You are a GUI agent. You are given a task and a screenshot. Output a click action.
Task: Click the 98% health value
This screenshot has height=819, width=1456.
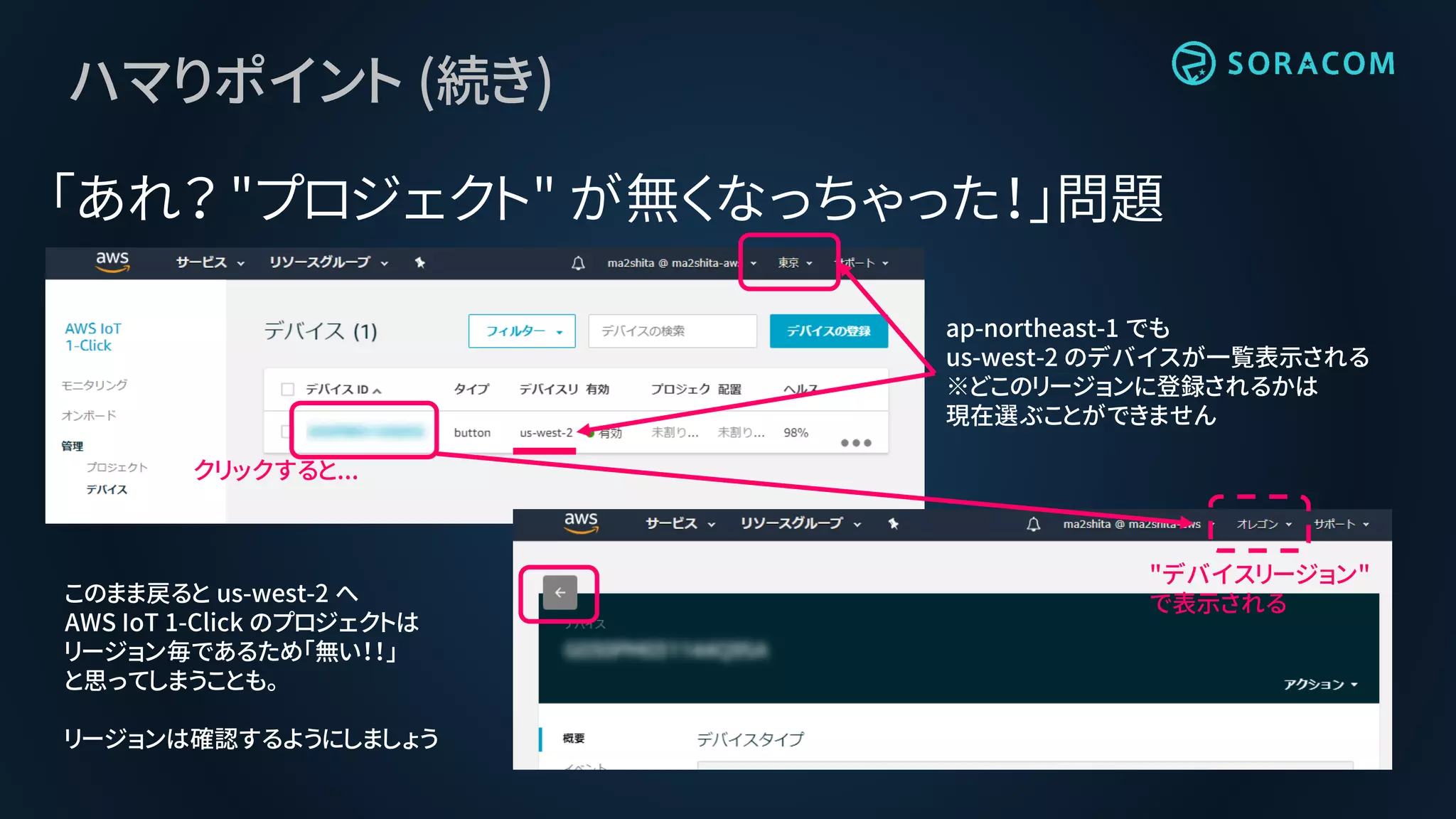796,433
